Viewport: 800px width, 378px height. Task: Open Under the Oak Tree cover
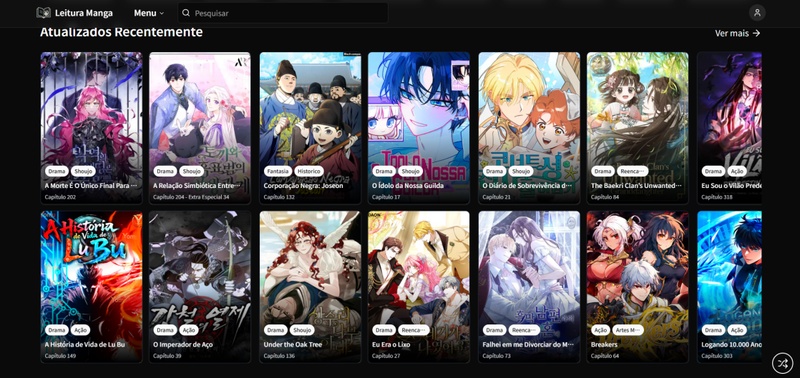tap(310, 287)
